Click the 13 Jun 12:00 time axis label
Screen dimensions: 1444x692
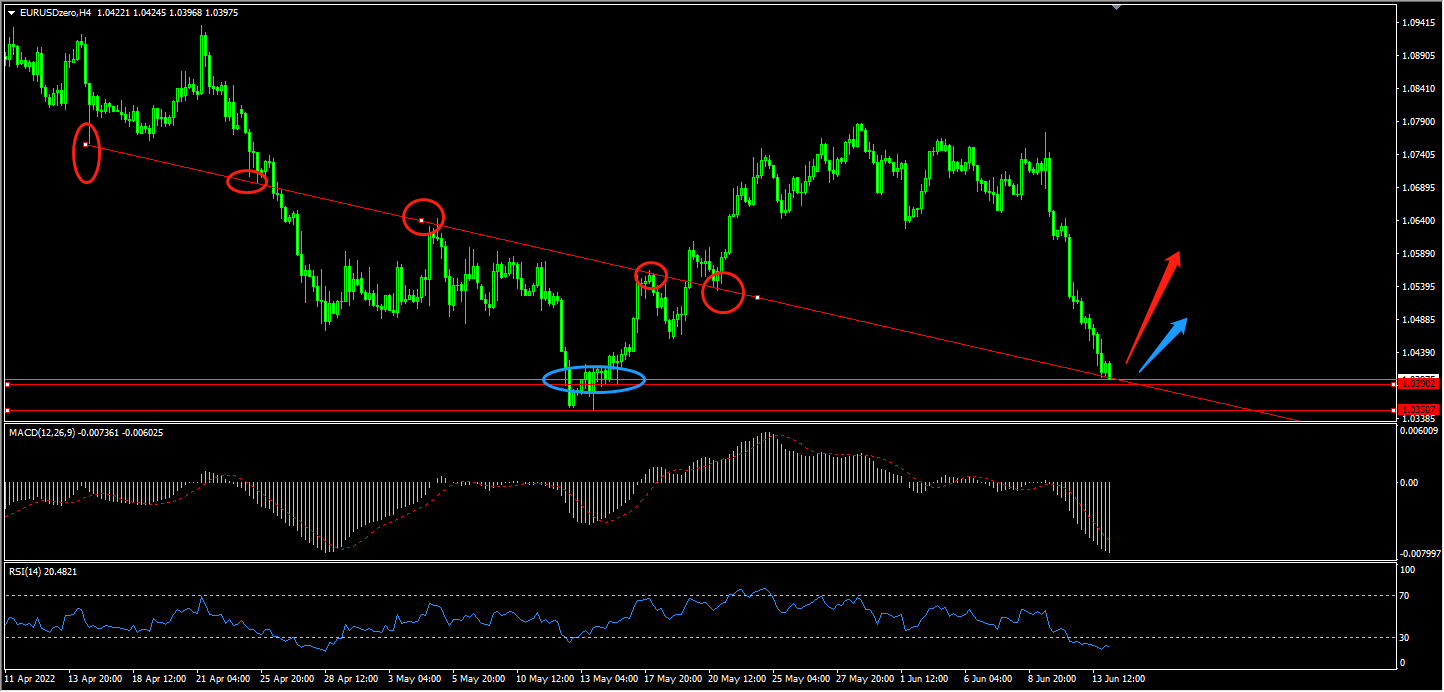[1118, 678]
